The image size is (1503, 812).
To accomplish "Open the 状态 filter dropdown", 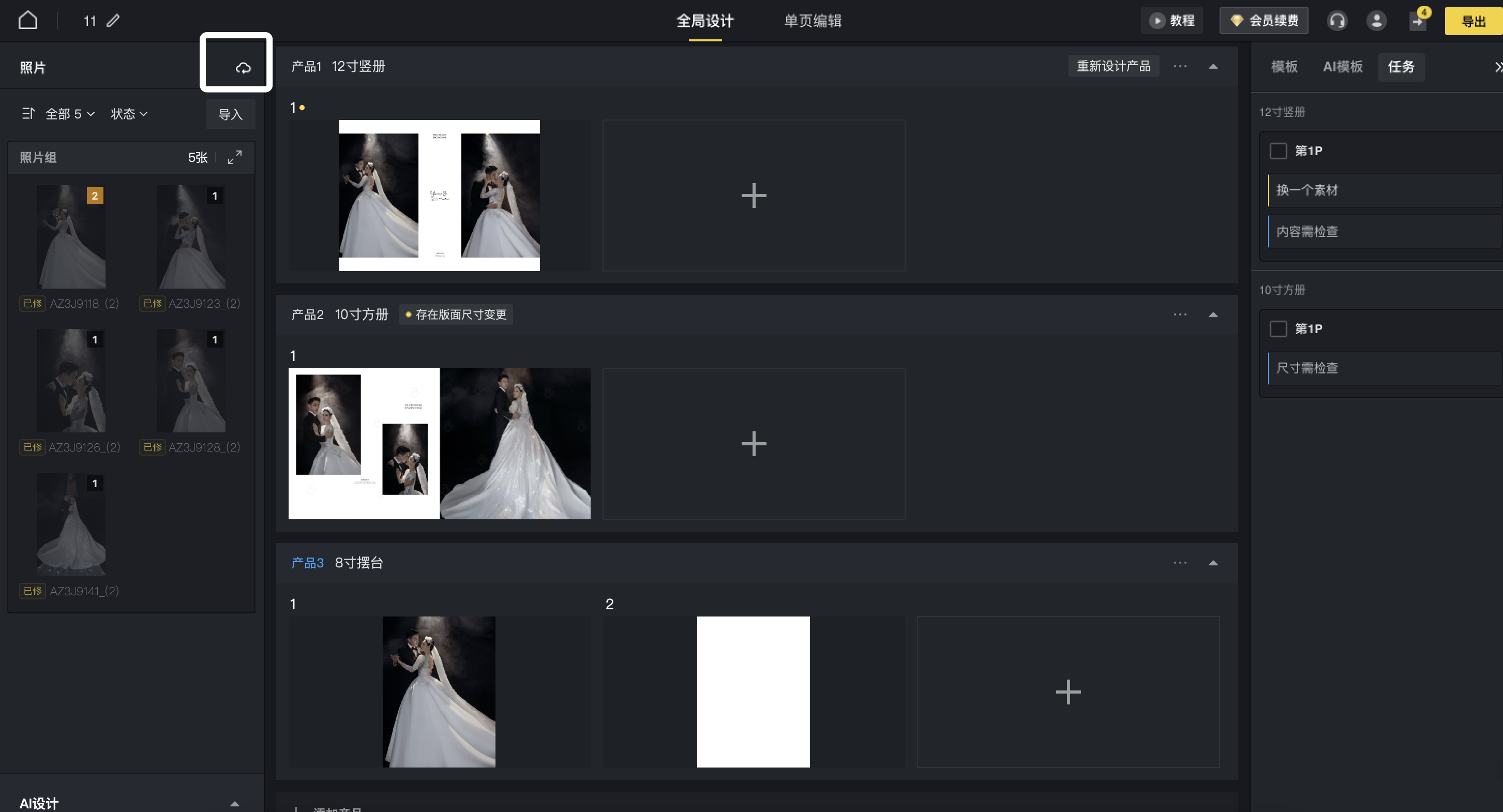I will (x=129, y=114).
